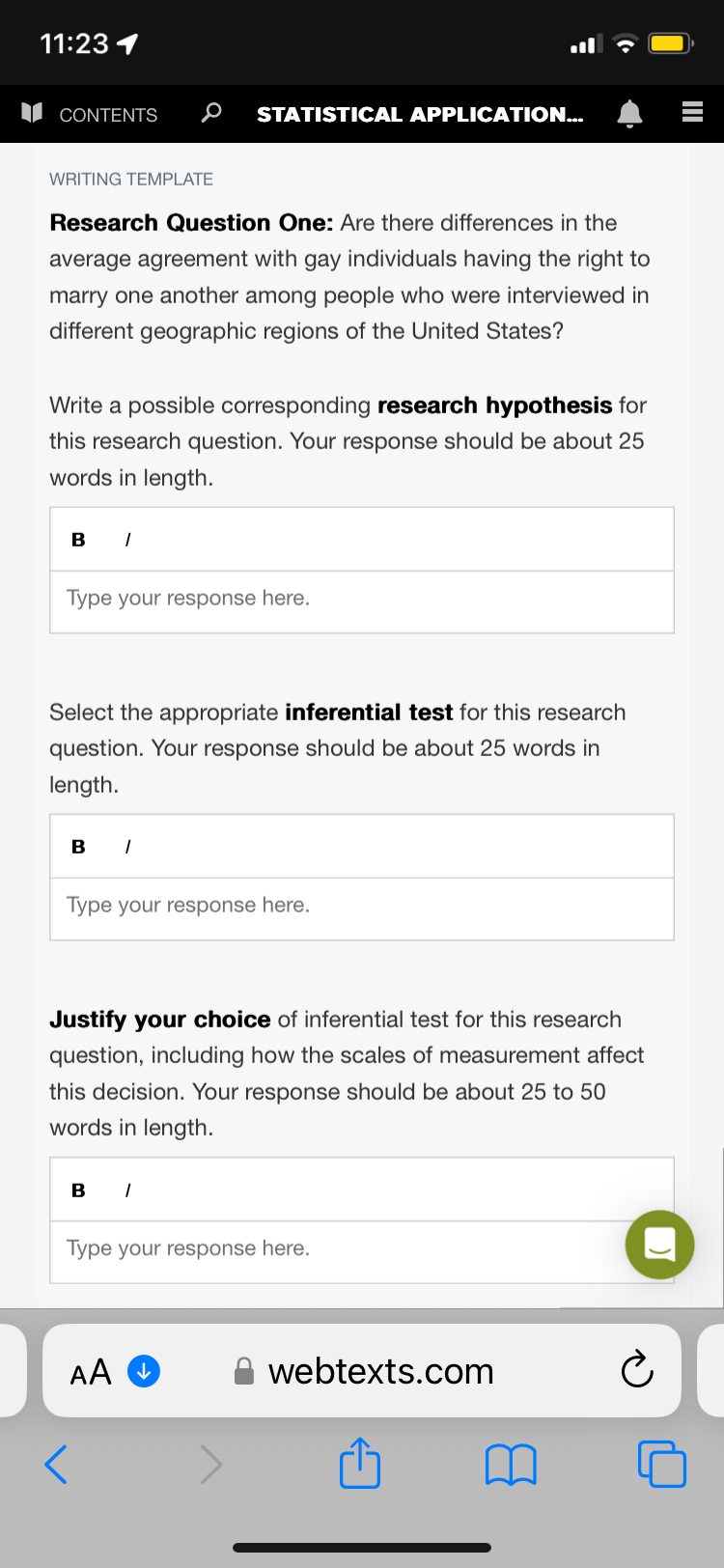Open the AA reader text options

[x=91, y=1371]
